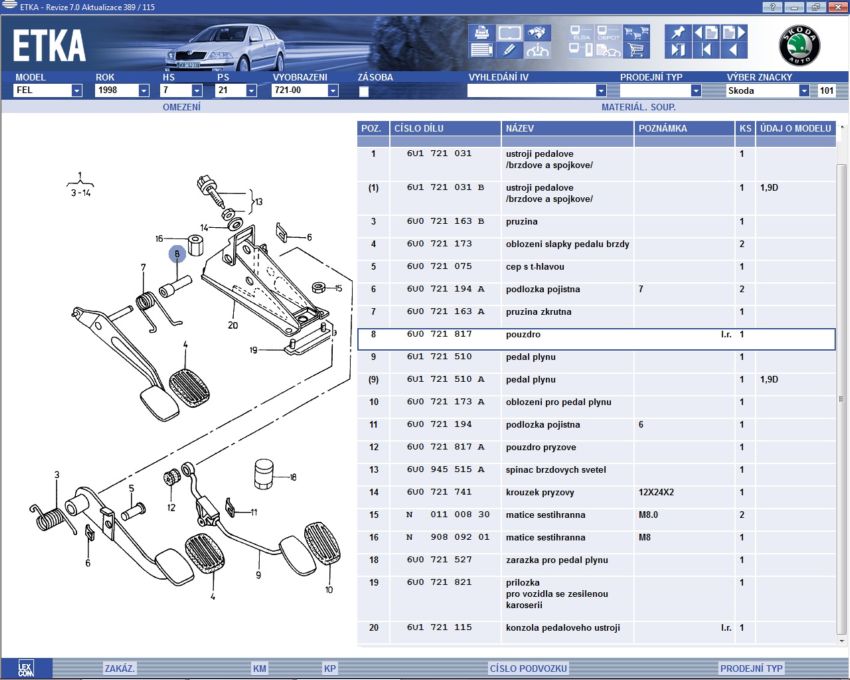
Task: Click the CÍSLO DÍLU column header
Action: pyautogui.click(x=445, y=129)
